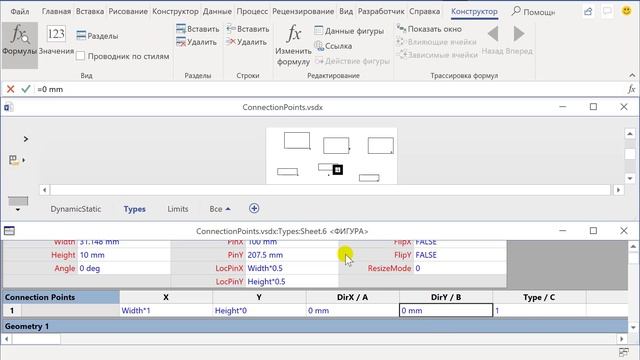Collapse the ribbon with the chevron

632,75
